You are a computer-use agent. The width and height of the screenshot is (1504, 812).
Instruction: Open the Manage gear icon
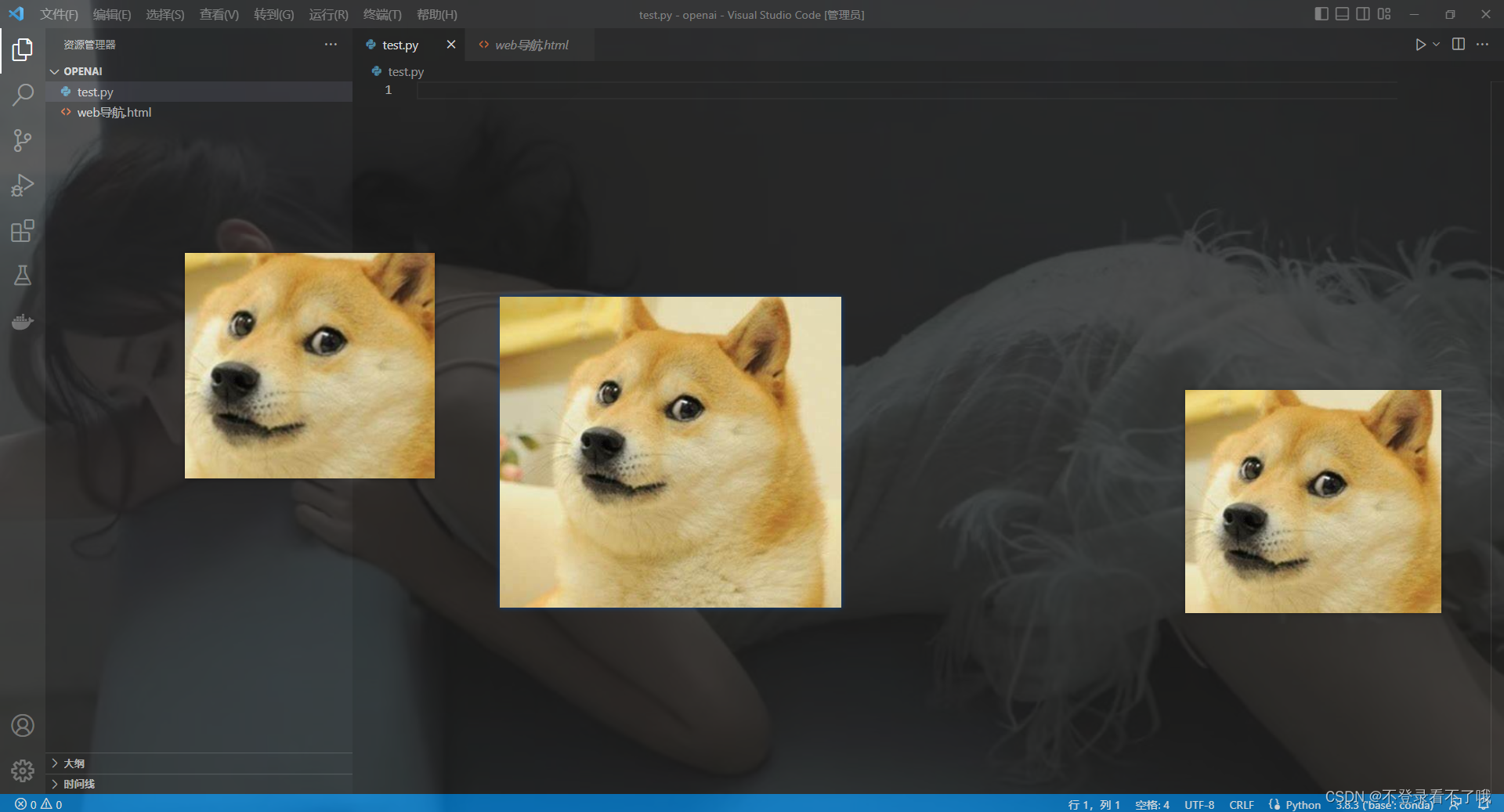point(23,770)
